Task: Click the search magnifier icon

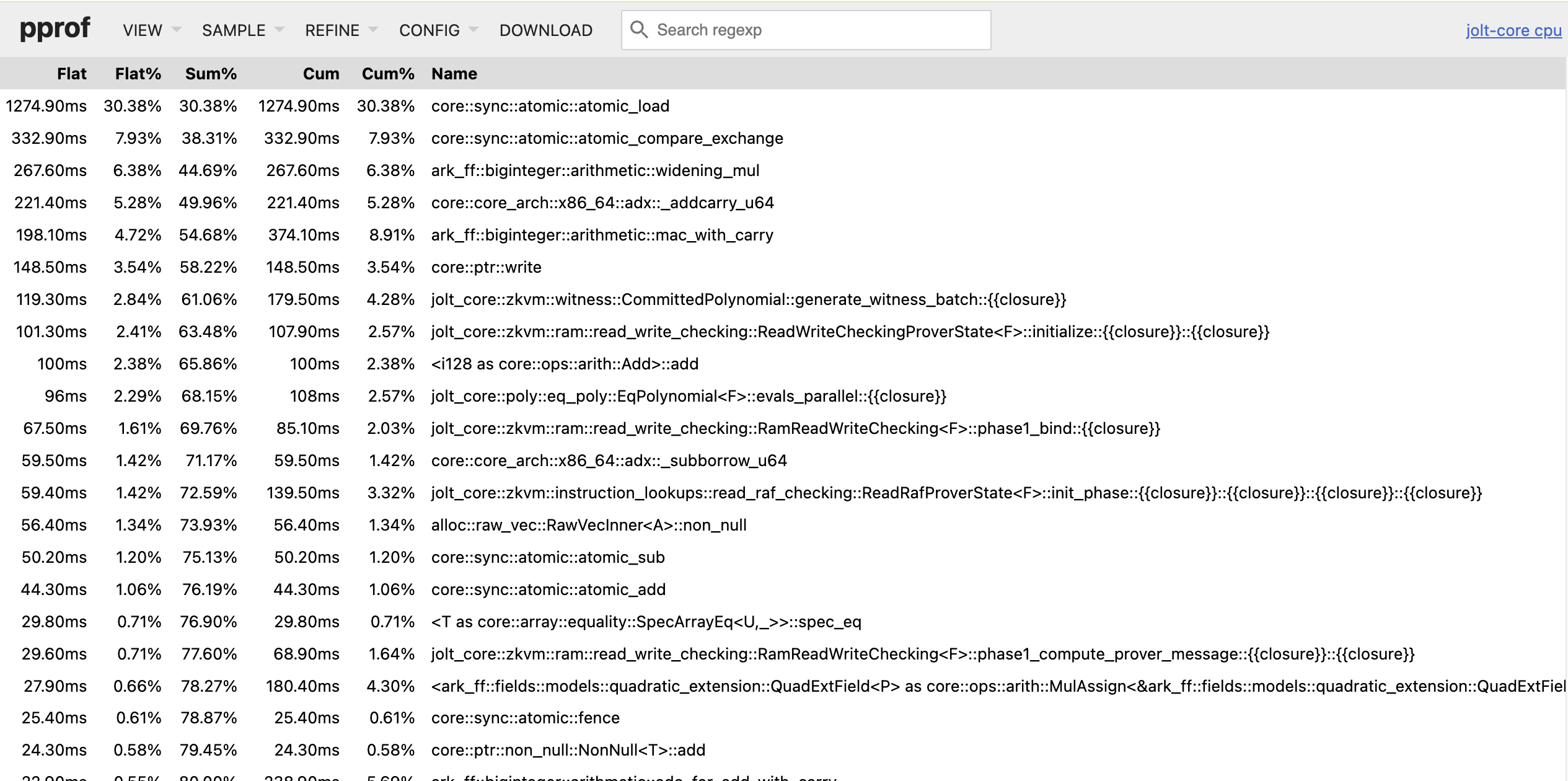Action: [x=638, y=29]
